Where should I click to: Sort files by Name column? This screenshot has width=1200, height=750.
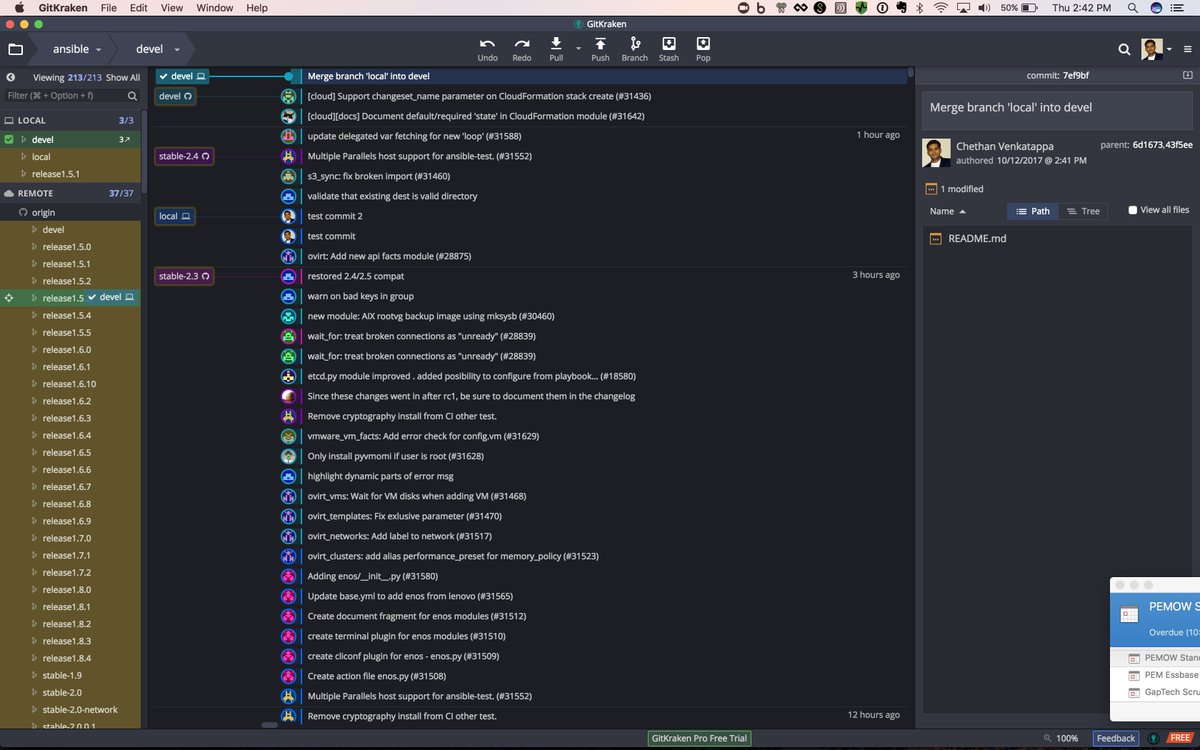click(x=948, y=211)
